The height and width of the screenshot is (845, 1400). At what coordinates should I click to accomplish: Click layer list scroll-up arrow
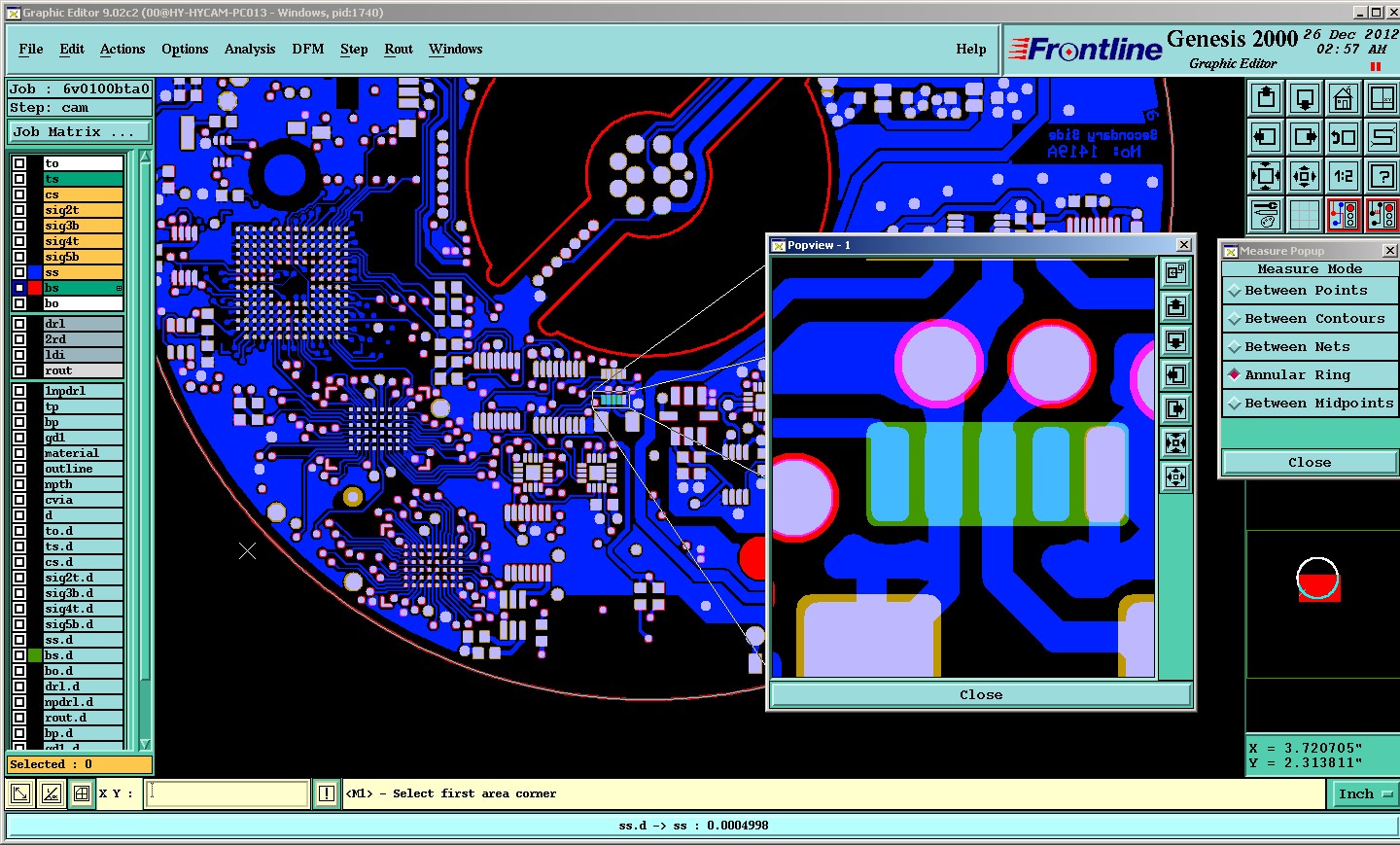[x=145, y=157]
